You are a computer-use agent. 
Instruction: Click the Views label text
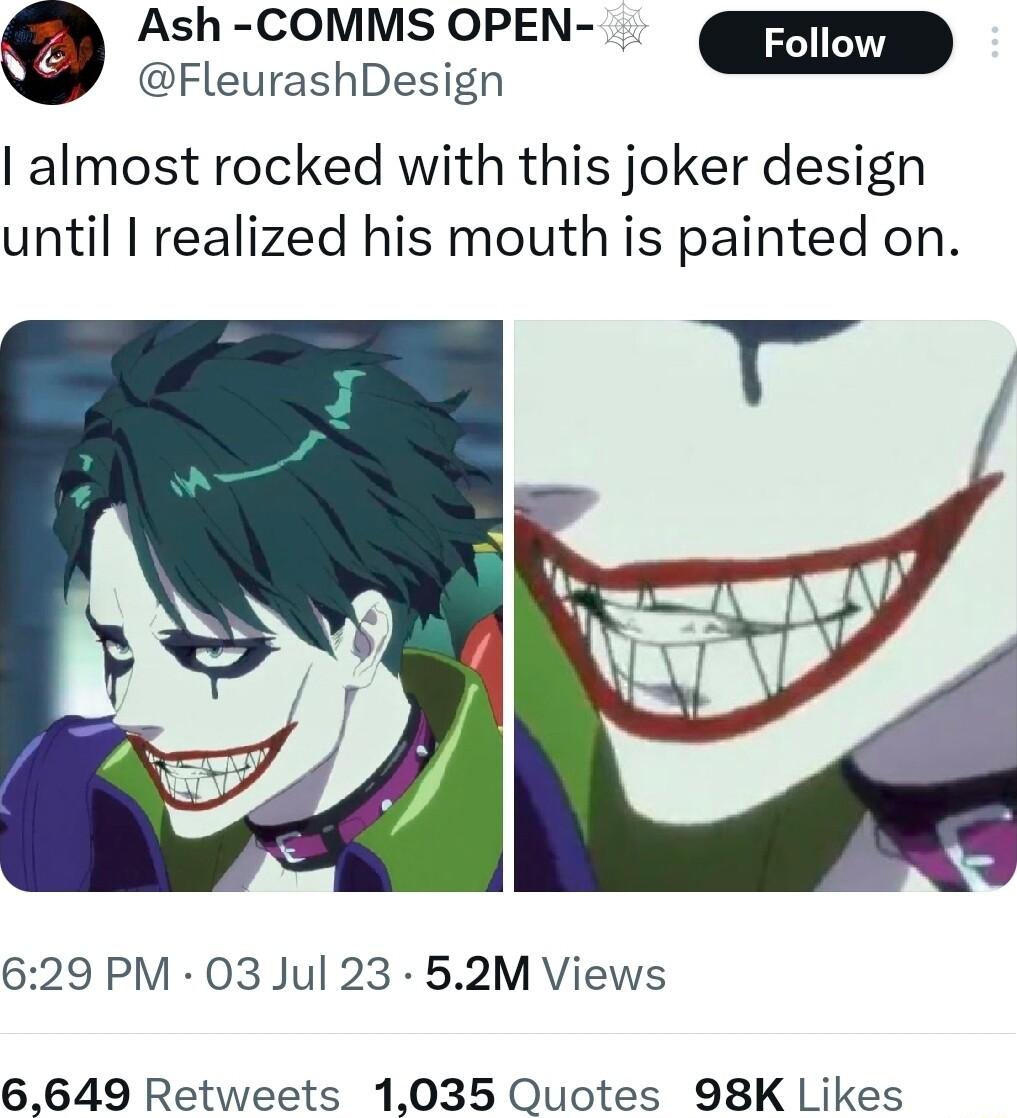[x=604, y=968]
